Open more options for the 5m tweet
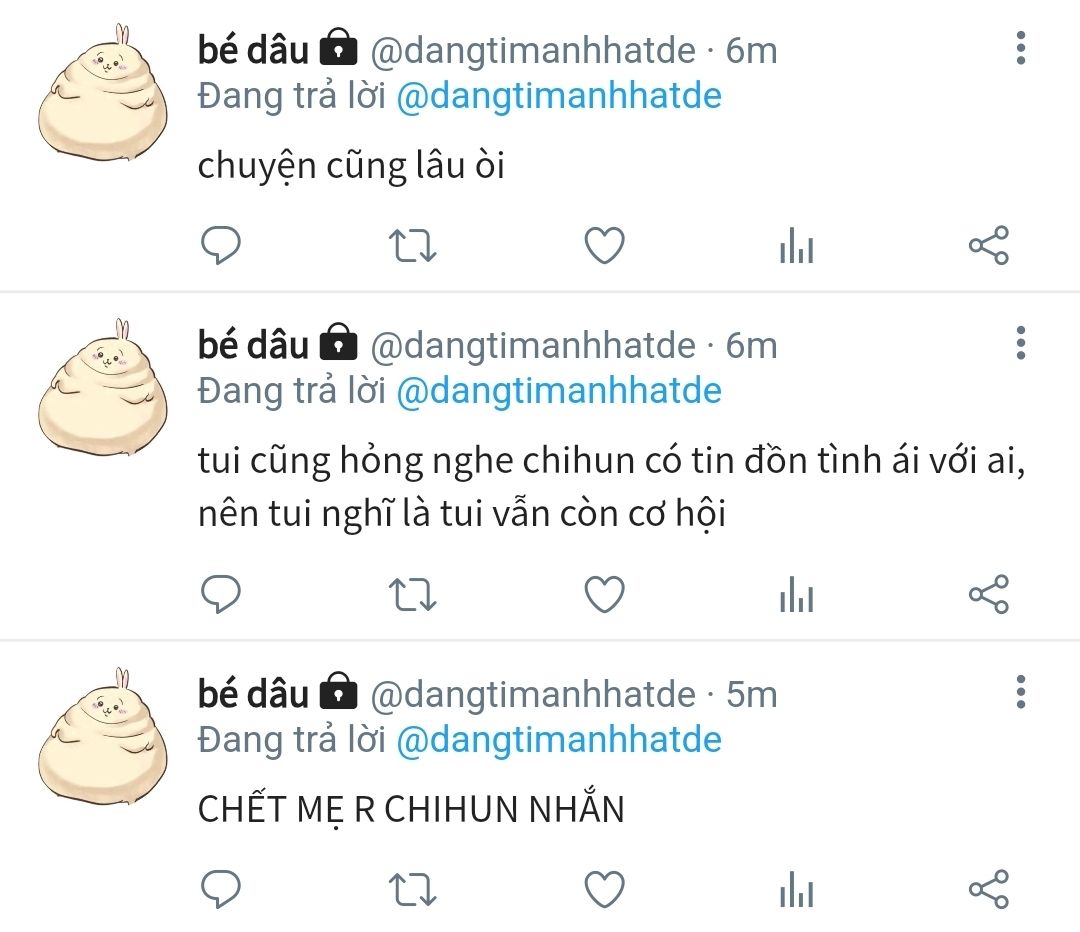The image size is (1080, 932). 1021,692
